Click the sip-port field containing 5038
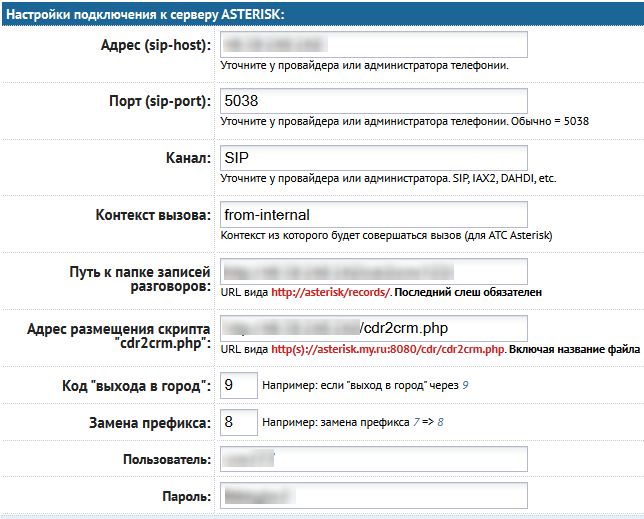This screenshot has width=644, height=519. coord(374,101)
